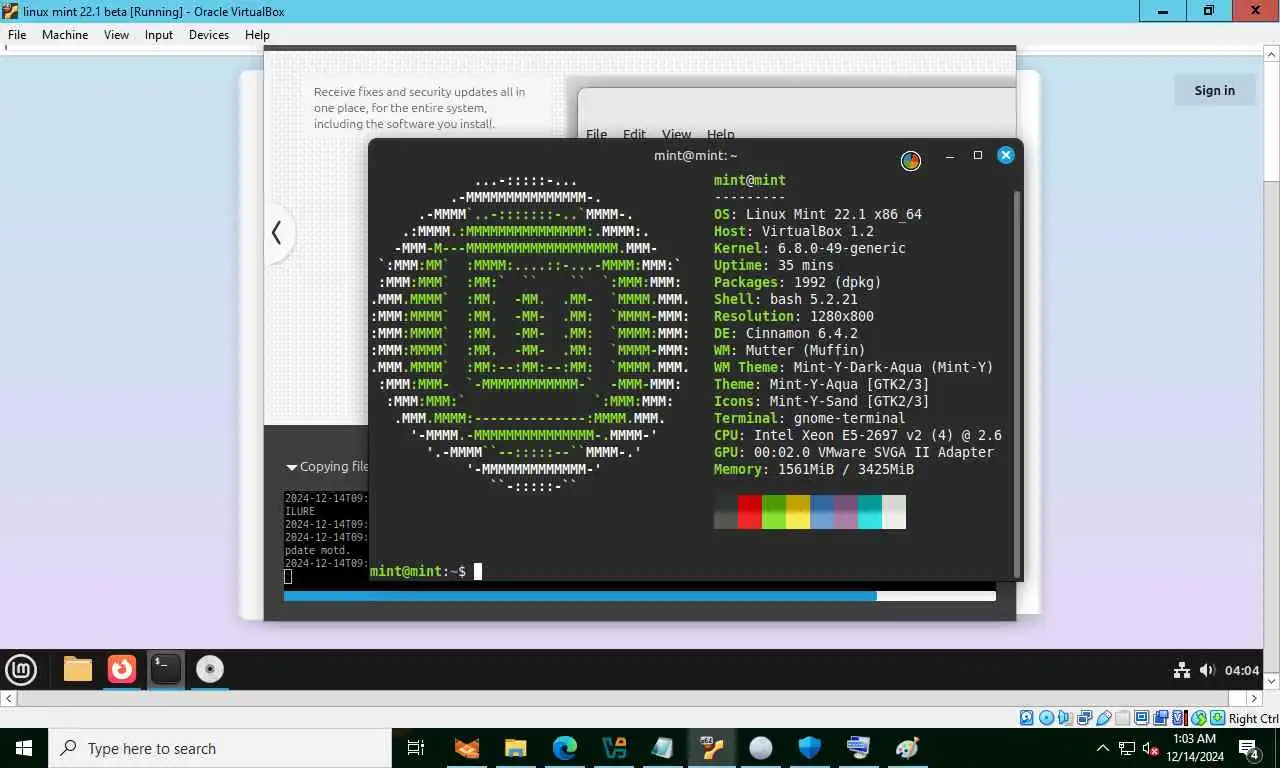1280x768 pixels.
Task: Open Windows Task View
Action: (416, 748)
